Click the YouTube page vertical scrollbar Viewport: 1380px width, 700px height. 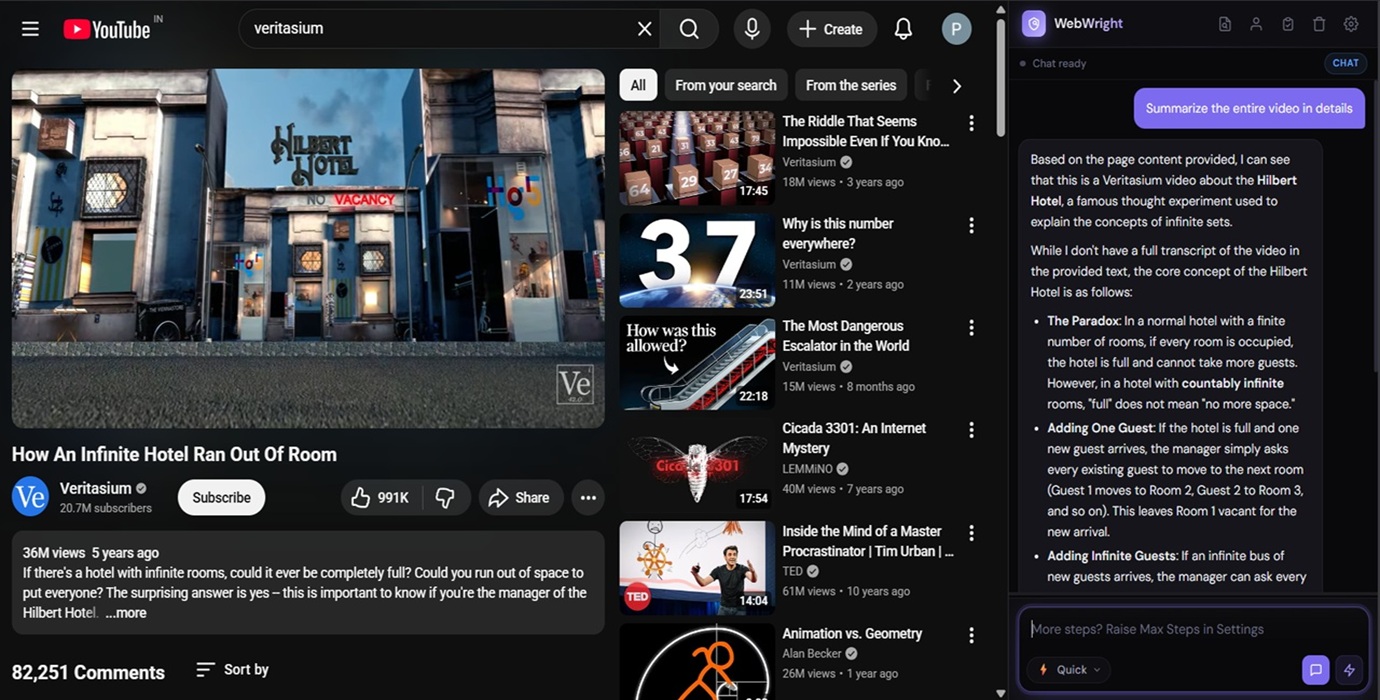(1001, 78)
